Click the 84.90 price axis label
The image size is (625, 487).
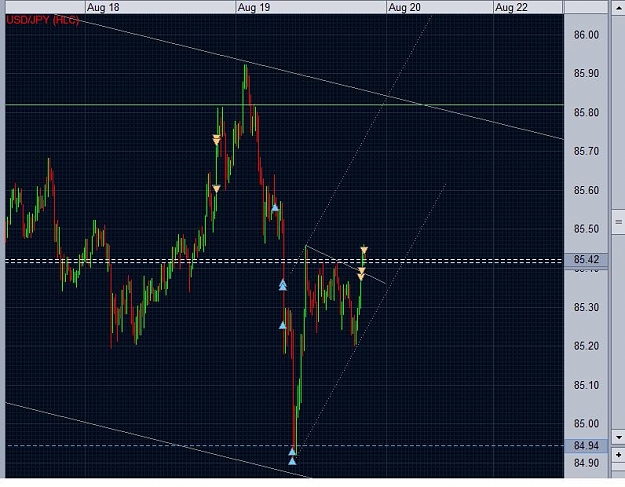tap(586, 463)
